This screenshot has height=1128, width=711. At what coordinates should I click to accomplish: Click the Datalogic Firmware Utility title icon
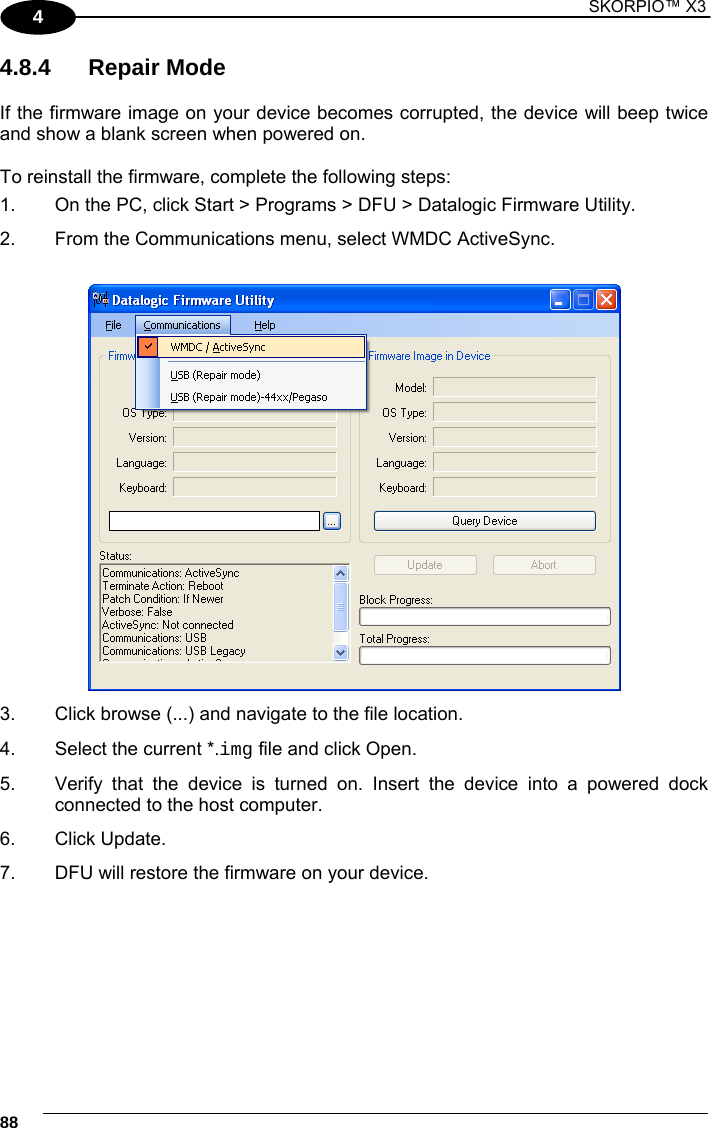pyautogui.click(x=101, y=299)
